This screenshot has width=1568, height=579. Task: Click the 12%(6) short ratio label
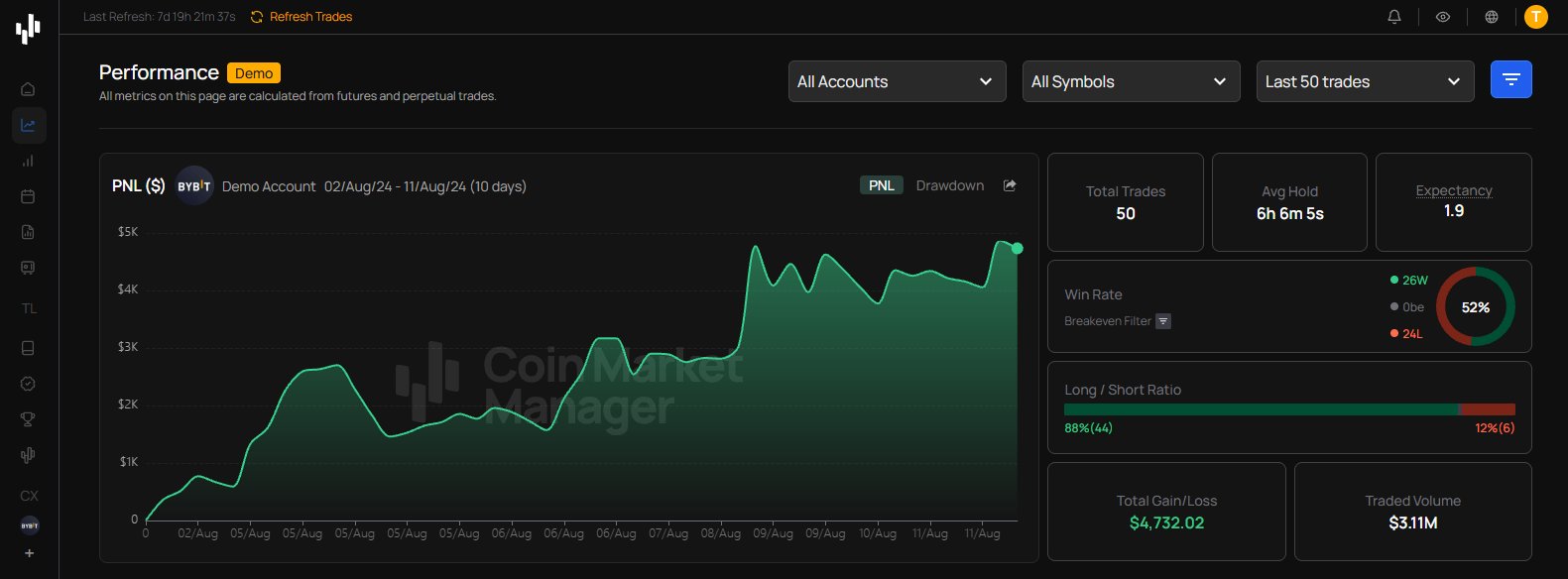tap(1495, 428)
